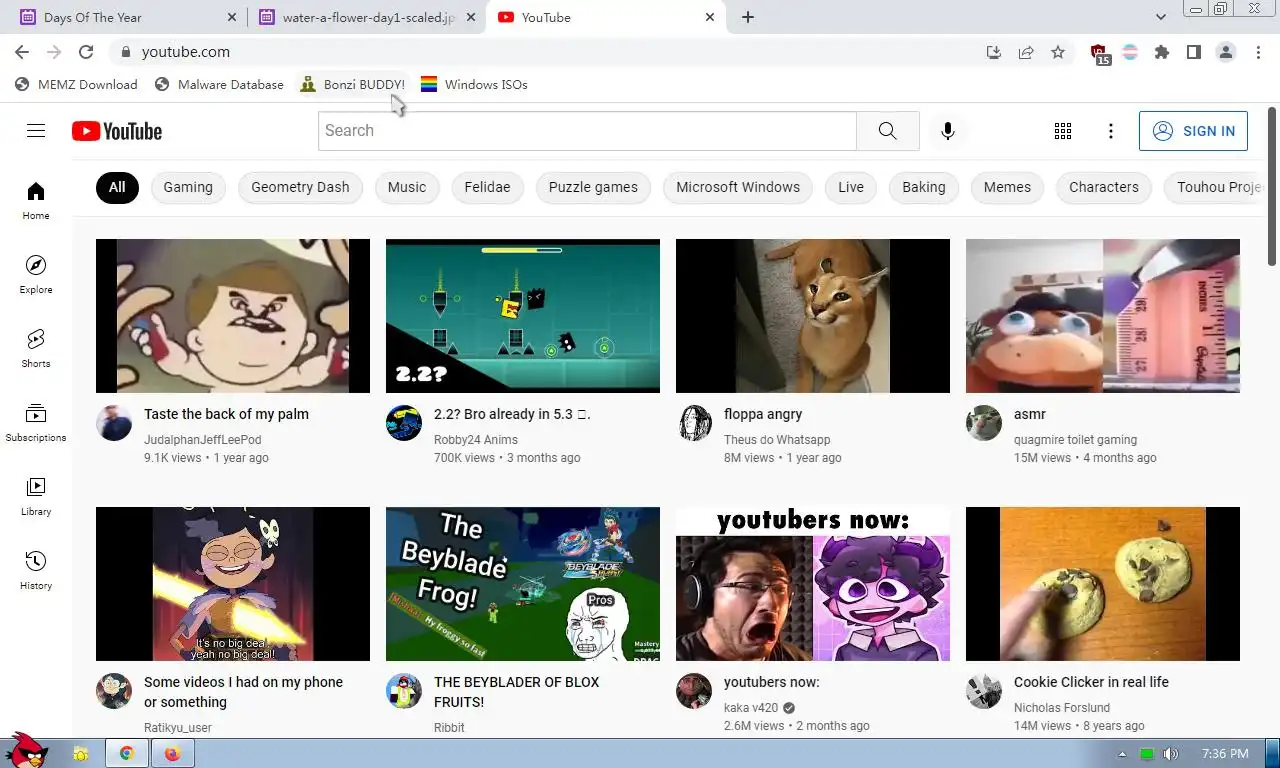Open Chrome profile avatar
Screen dimensions: 1280x768
[1226, 52]
